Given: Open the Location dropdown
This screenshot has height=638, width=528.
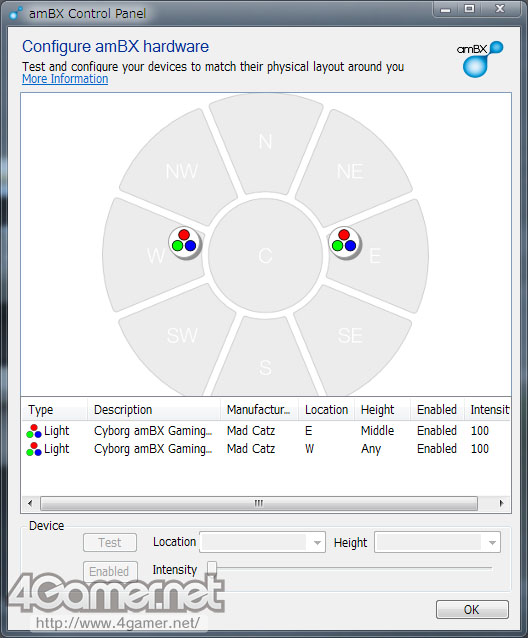Looking at the screenshot, I should coord(262,542).
